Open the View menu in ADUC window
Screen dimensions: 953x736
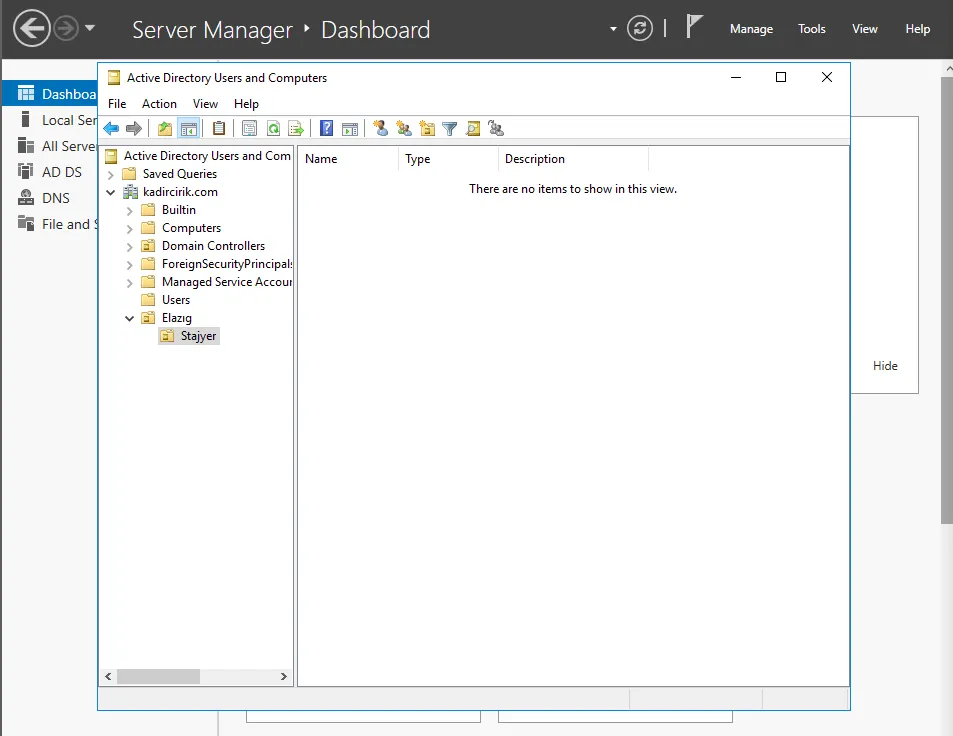pos(205,104)
